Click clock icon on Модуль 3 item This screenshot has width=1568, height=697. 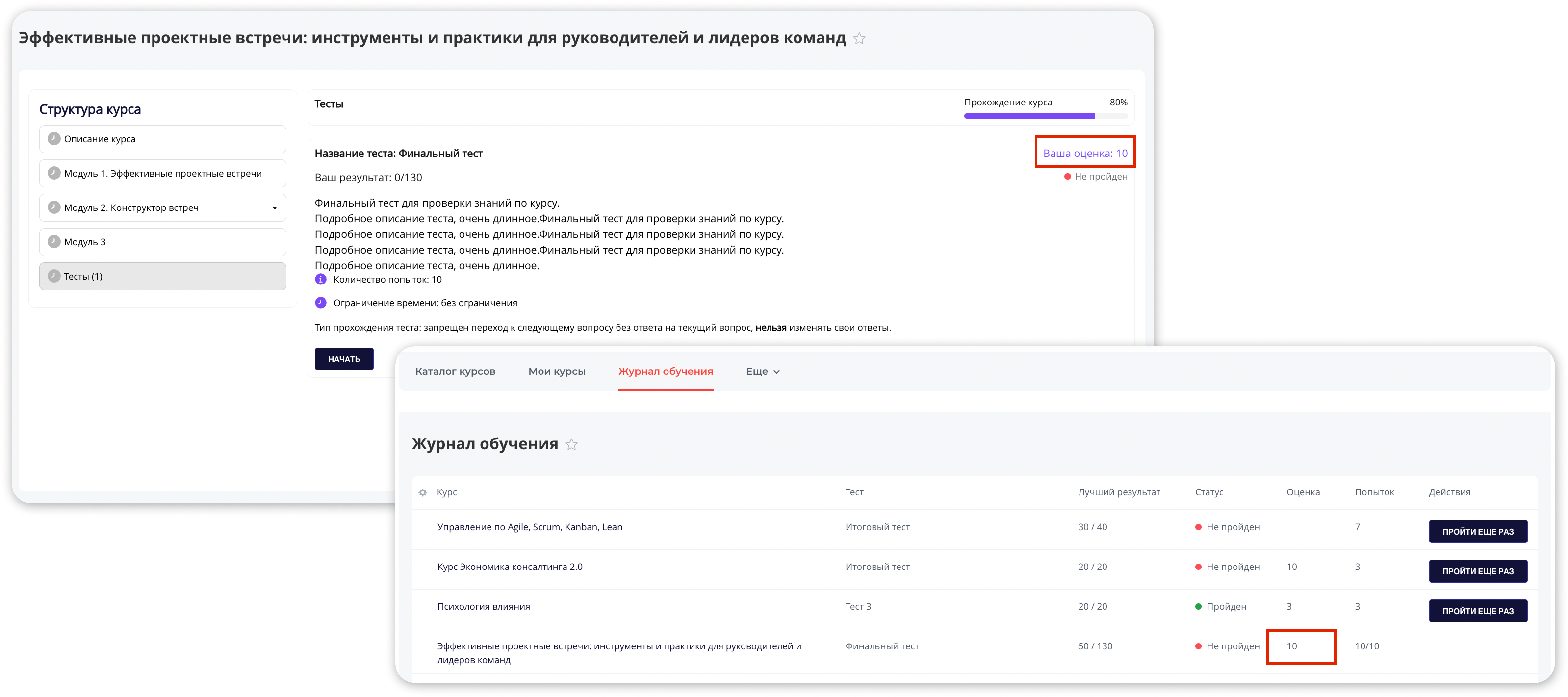[54, 242]
